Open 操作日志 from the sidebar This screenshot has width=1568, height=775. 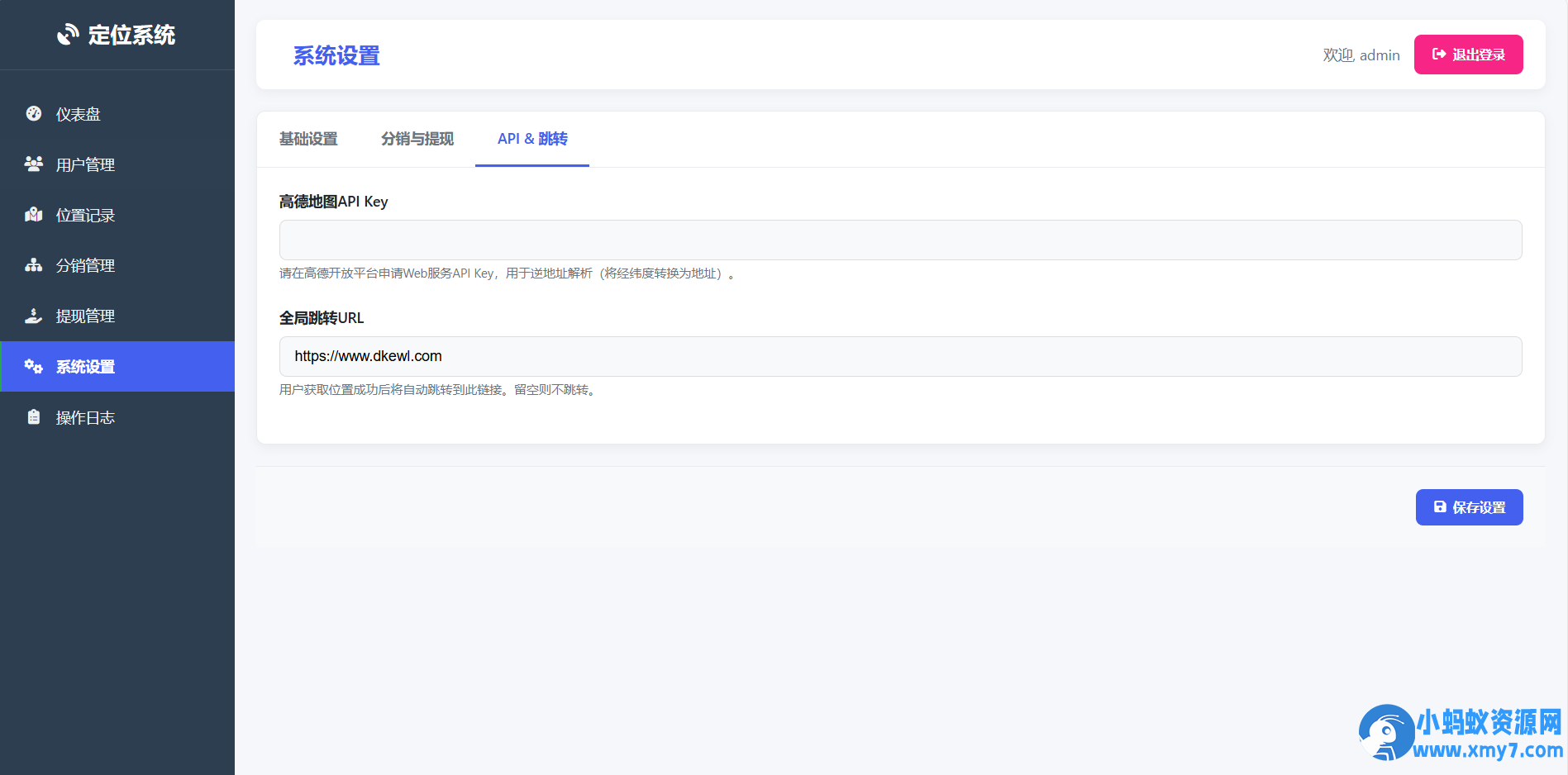point(85,417)
